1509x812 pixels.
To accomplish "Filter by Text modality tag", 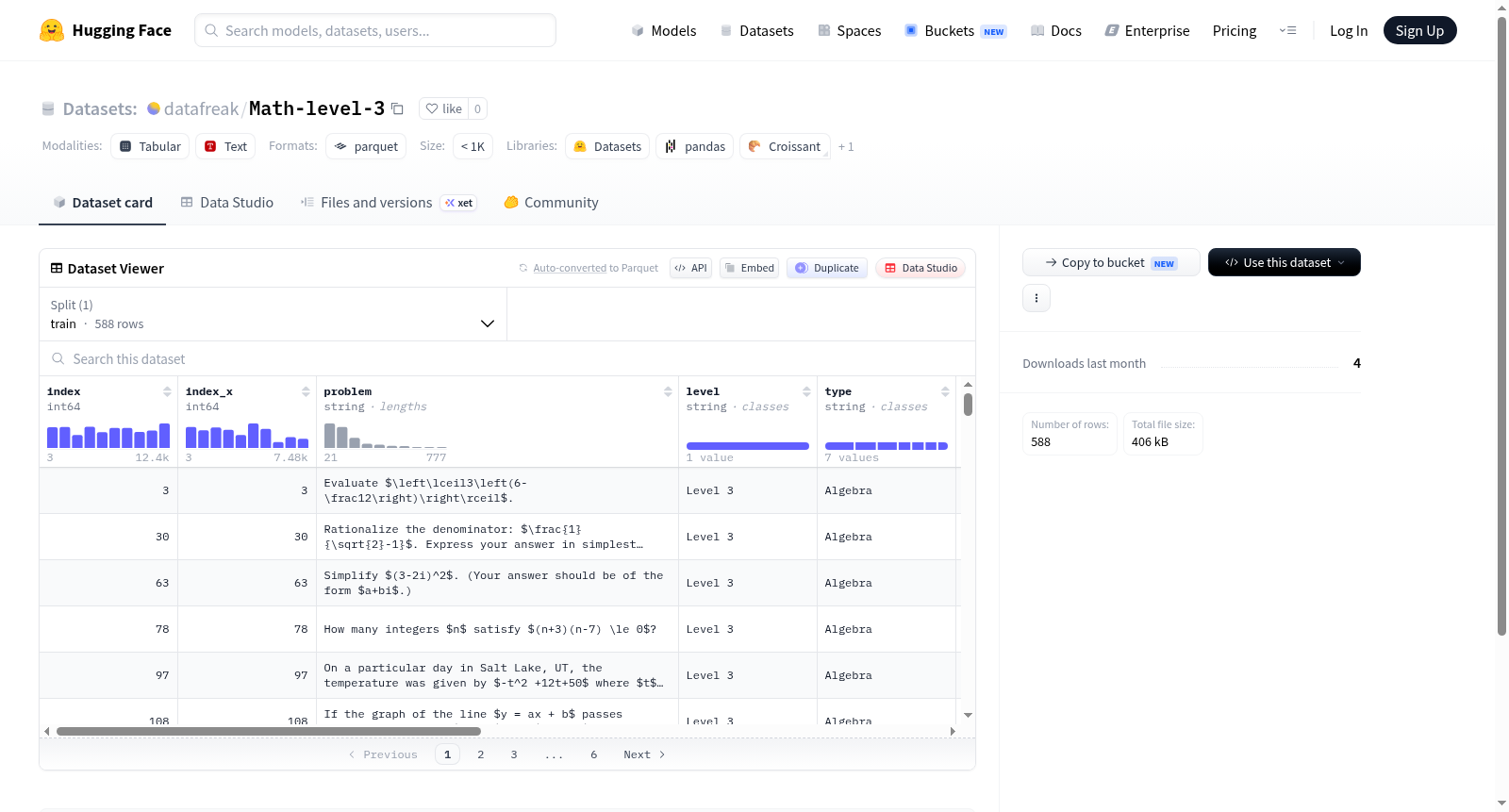I will click(225, 146).
